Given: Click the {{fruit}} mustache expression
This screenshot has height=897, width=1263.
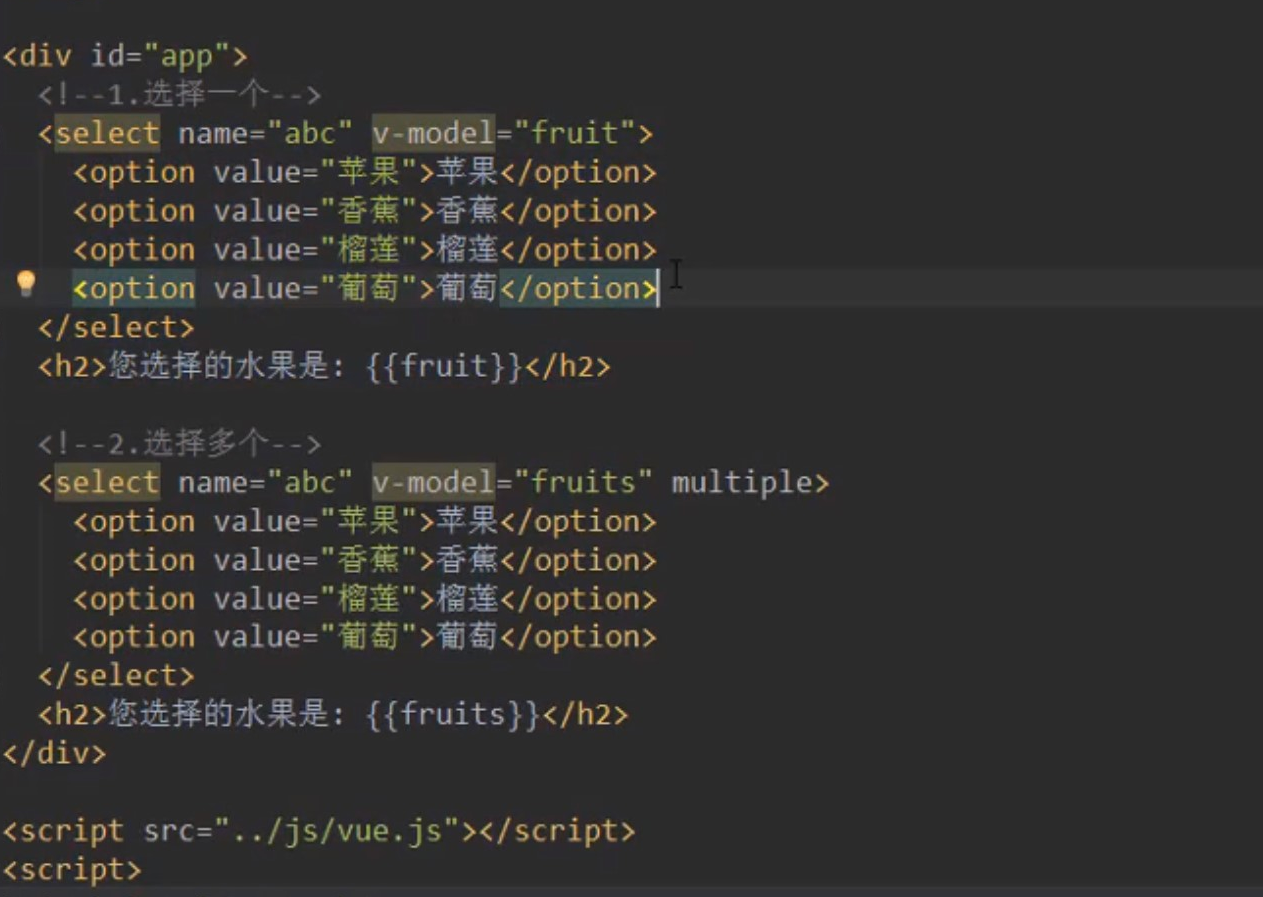Looking at the screenshot, I should click(x=444, y=367).
